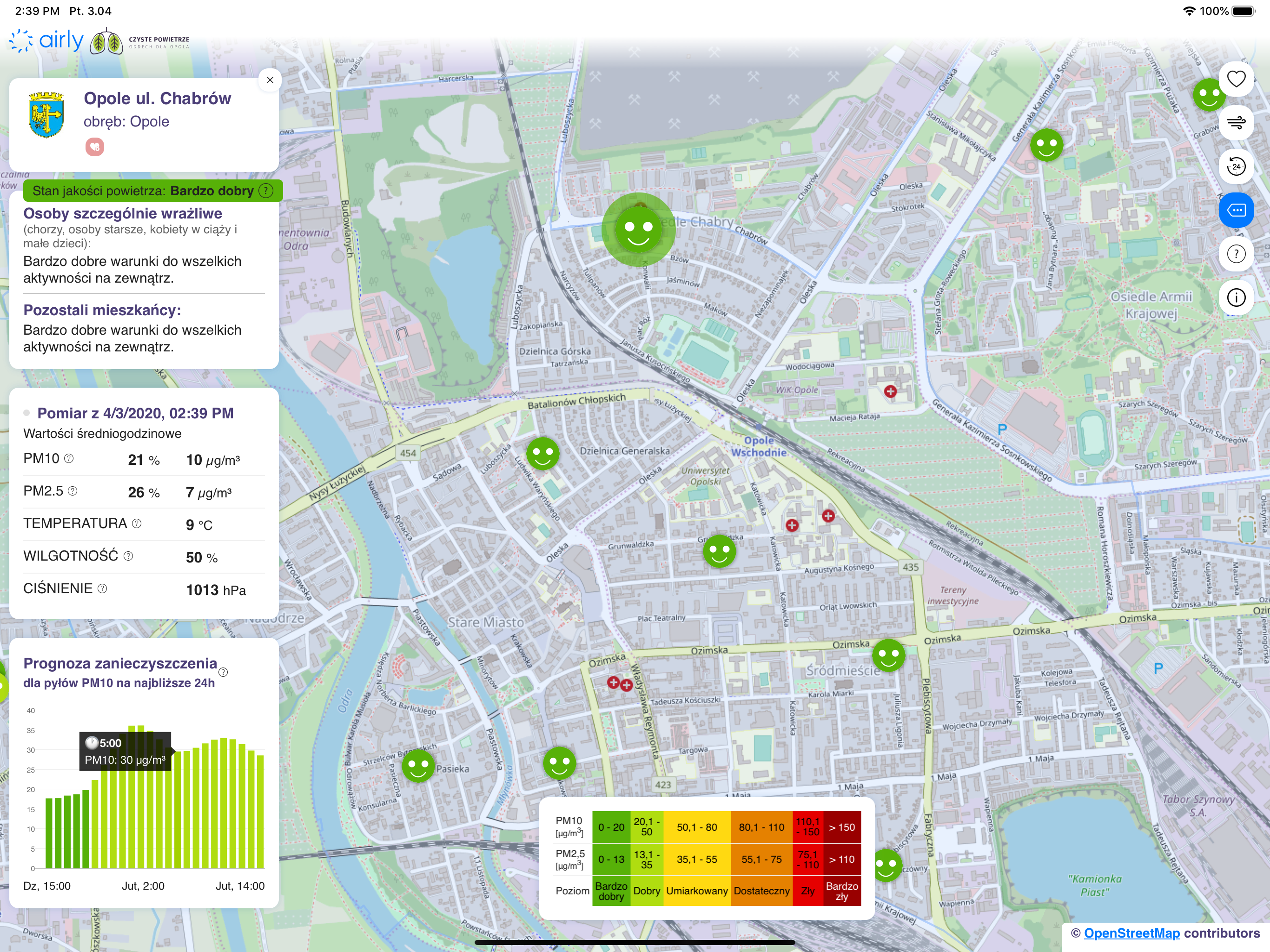The image size is (1270, 952).
Task: Tap the Opole ul. Chabrów station title
Action: point(157,98)
